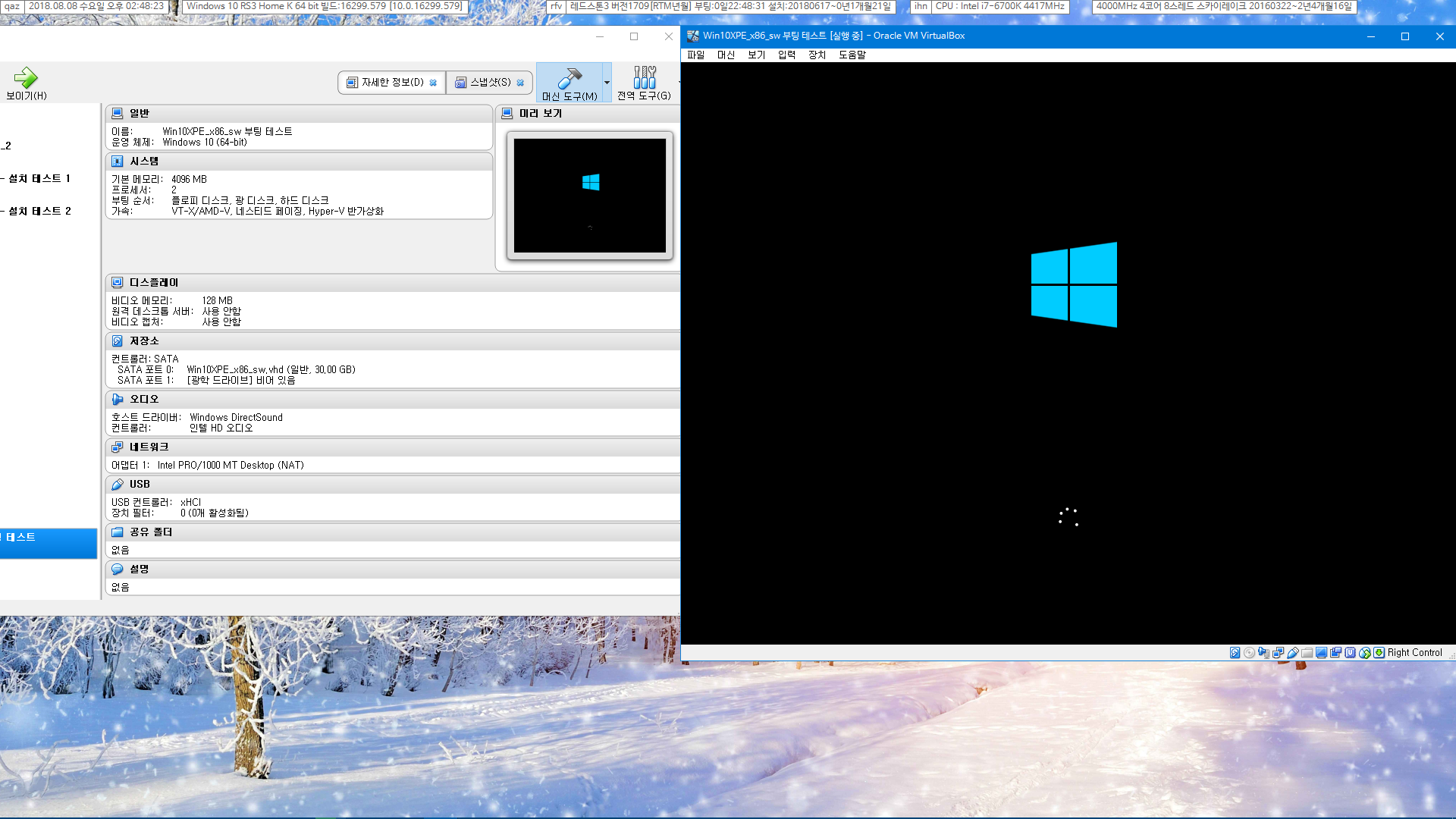Click the Right Control host key label

pyautogui.click(x=1414, y=652)
